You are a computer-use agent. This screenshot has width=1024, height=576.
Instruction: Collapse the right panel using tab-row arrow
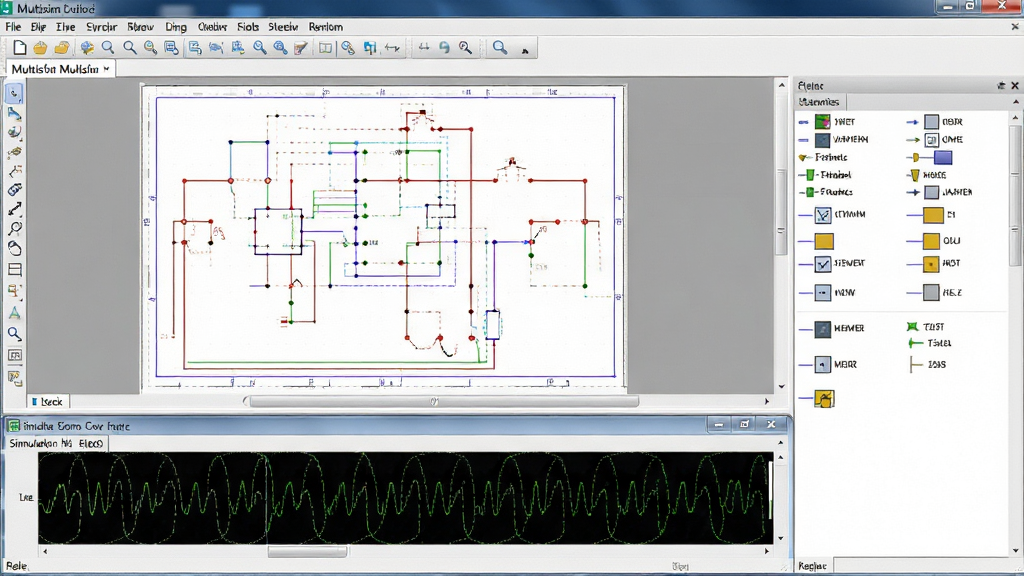(x=1016, y=102)
